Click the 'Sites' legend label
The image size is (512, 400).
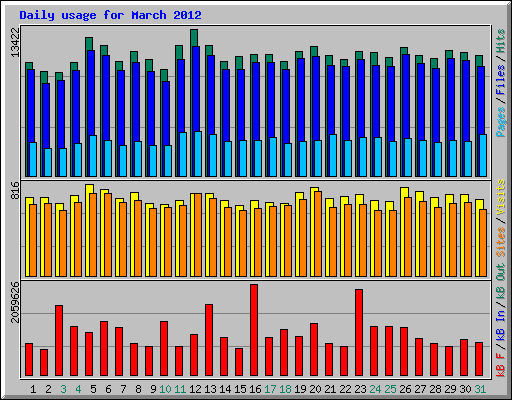(x=501, y=242)
